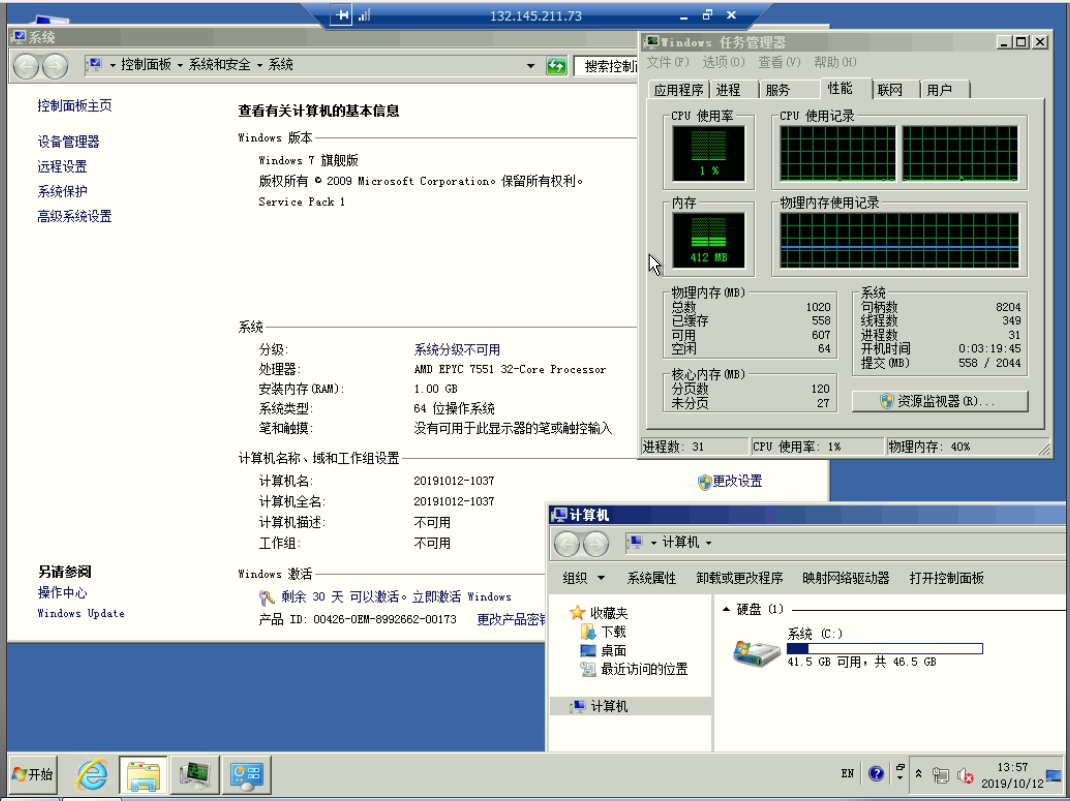Click the 搜索控制面板 search box
This screenshot has height=801, width=1070.
click(605, 66)
